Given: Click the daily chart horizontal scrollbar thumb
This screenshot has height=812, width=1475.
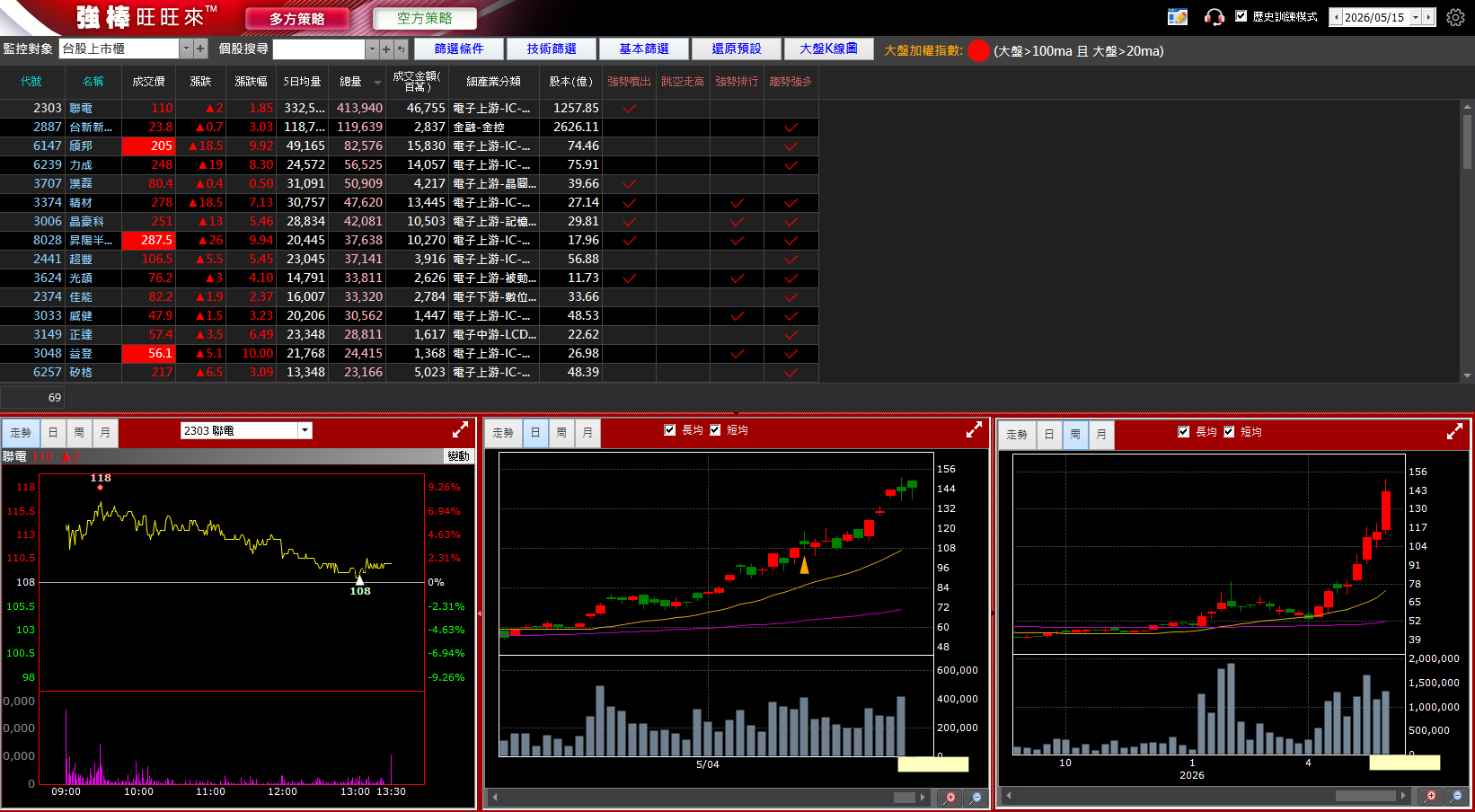Looking at the screenshot, I should pyautogui.click(x=905, y=798).
